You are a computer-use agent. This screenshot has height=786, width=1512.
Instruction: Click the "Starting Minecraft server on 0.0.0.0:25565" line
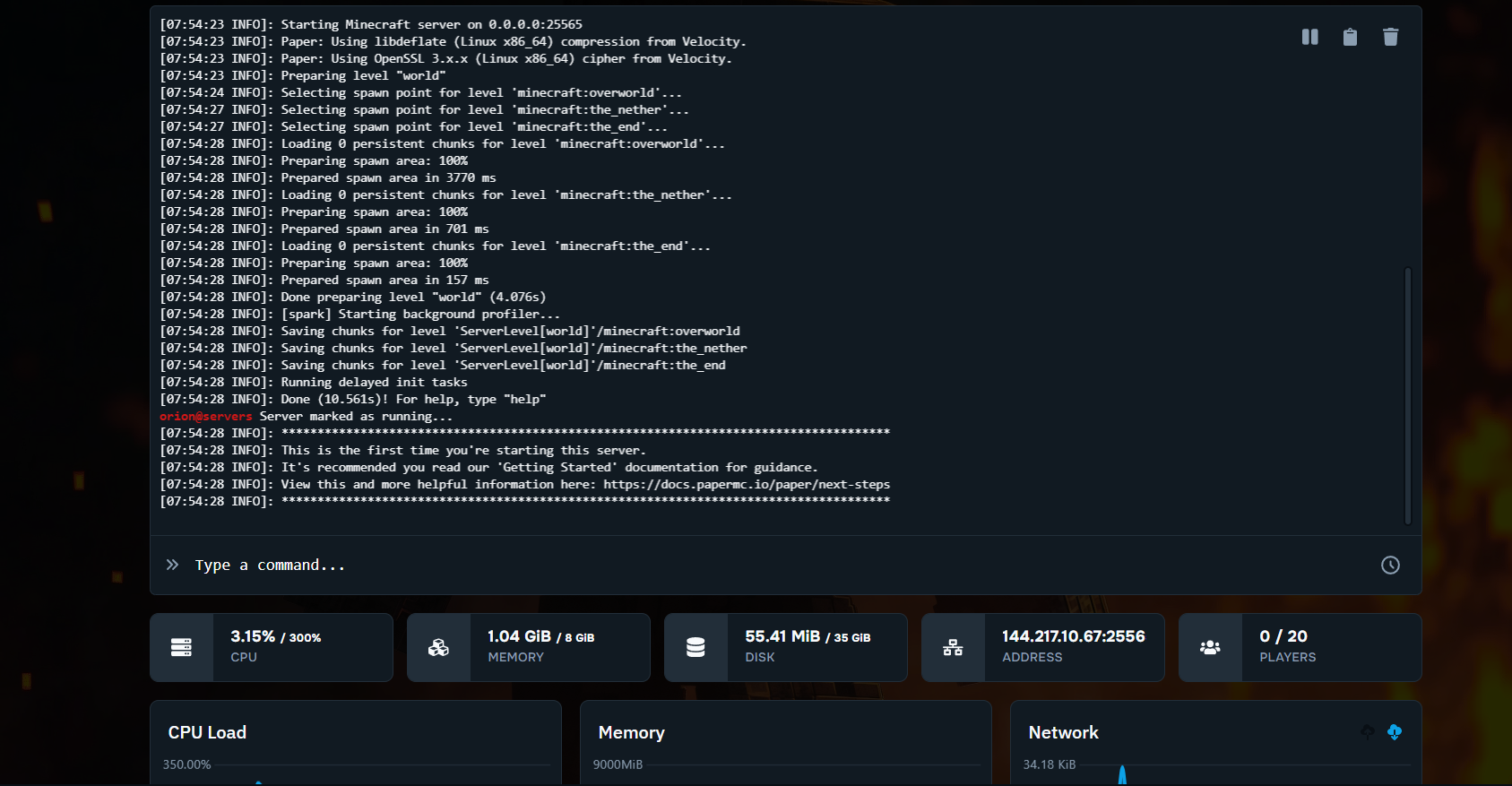(x=371, y=25)
